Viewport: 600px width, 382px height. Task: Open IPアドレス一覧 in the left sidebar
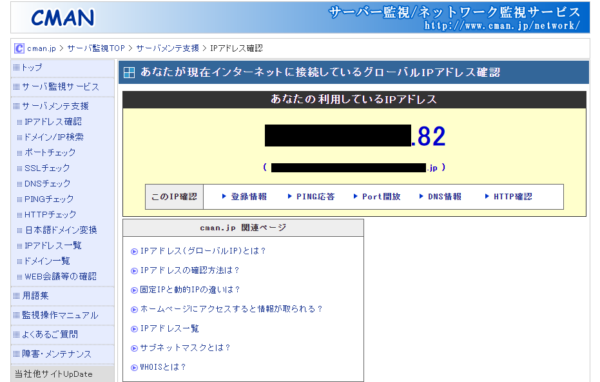[53, 245]
